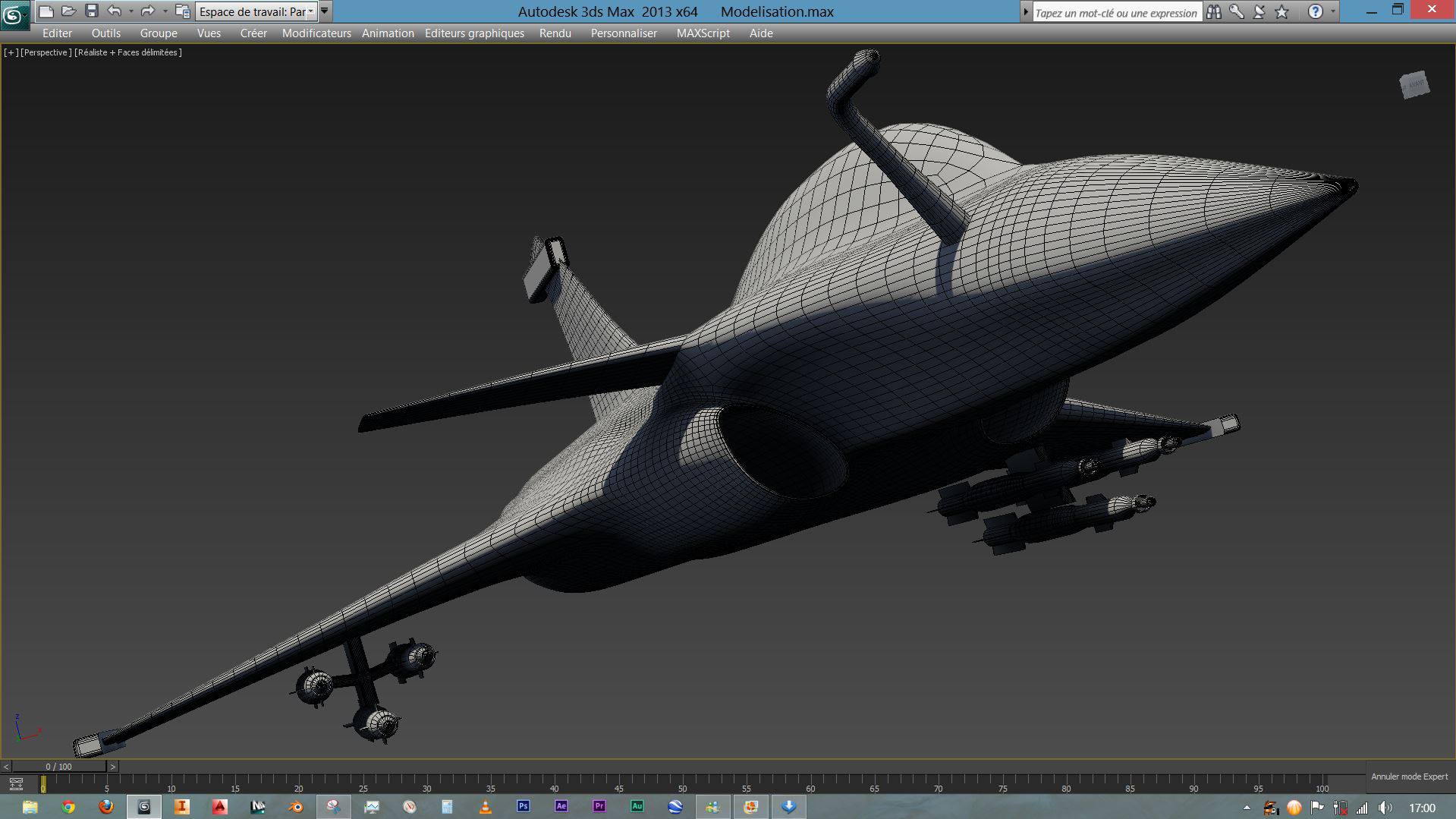Open the undo history dropdown arrow
This screenshot has width=1456, height=819.
pos(131,12)
